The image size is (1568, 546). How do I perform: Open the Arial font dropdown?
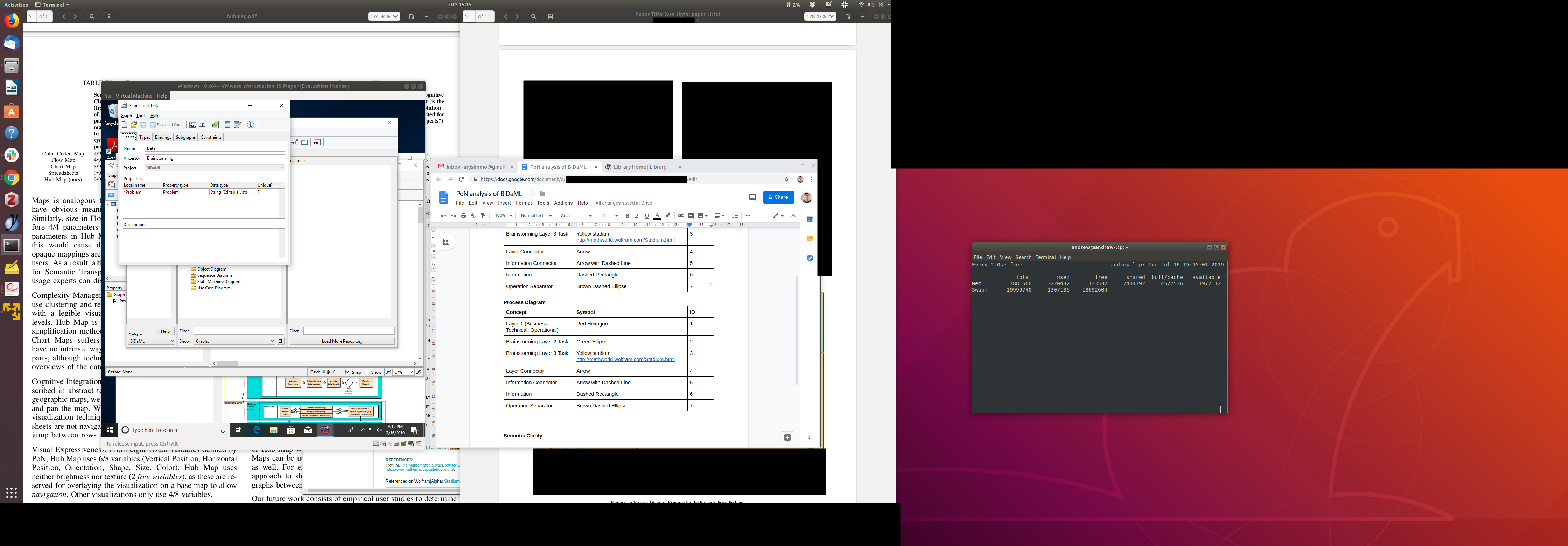coord(576,216)
